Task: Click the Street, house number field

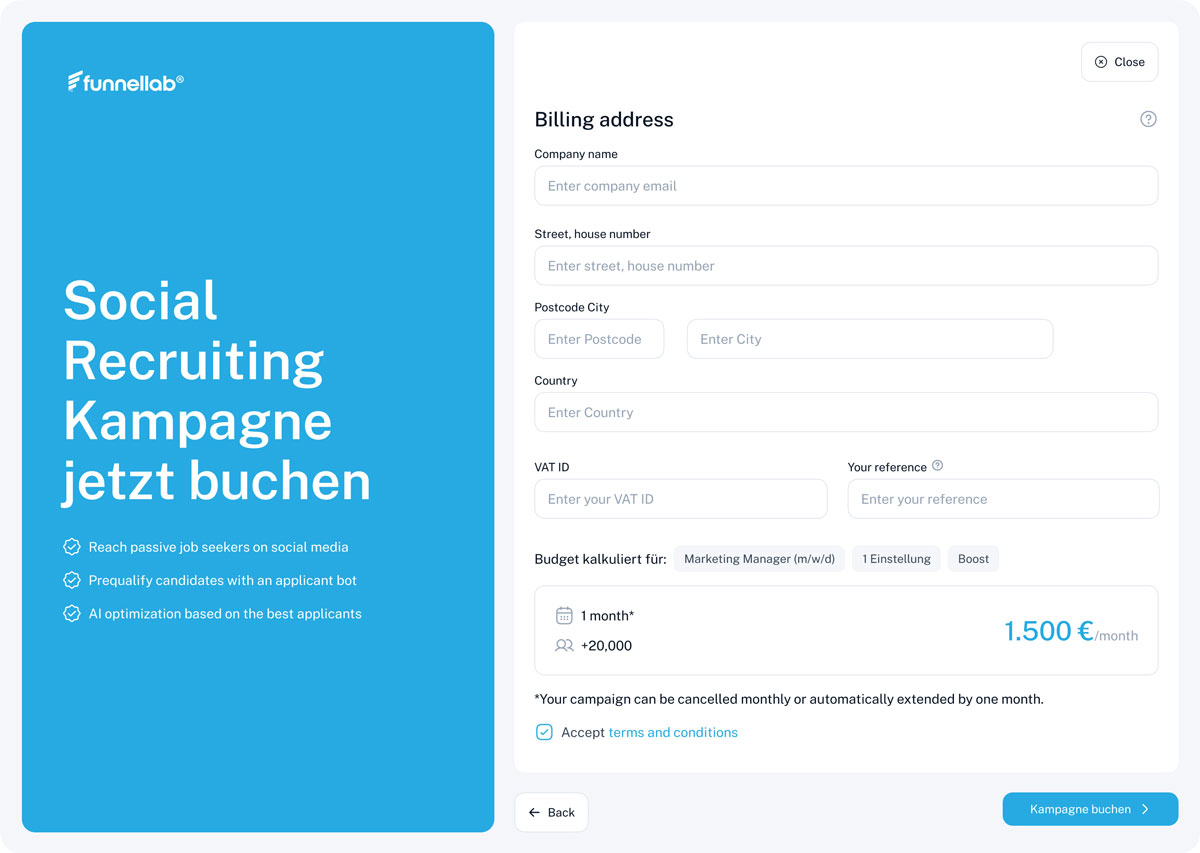Action: pos(846,266)
